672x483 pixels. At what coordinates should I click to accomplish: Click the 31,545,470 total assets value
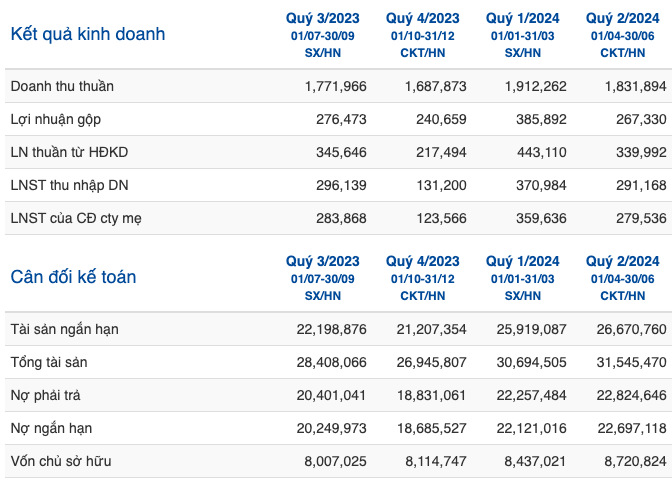(x=632, y=362)
